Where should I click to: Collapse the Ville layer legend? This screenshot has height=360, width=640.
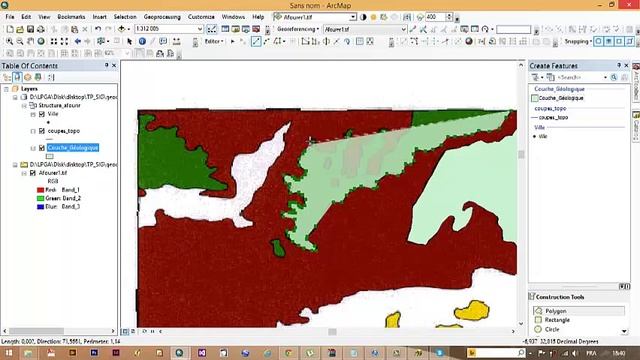coord(33,114)
